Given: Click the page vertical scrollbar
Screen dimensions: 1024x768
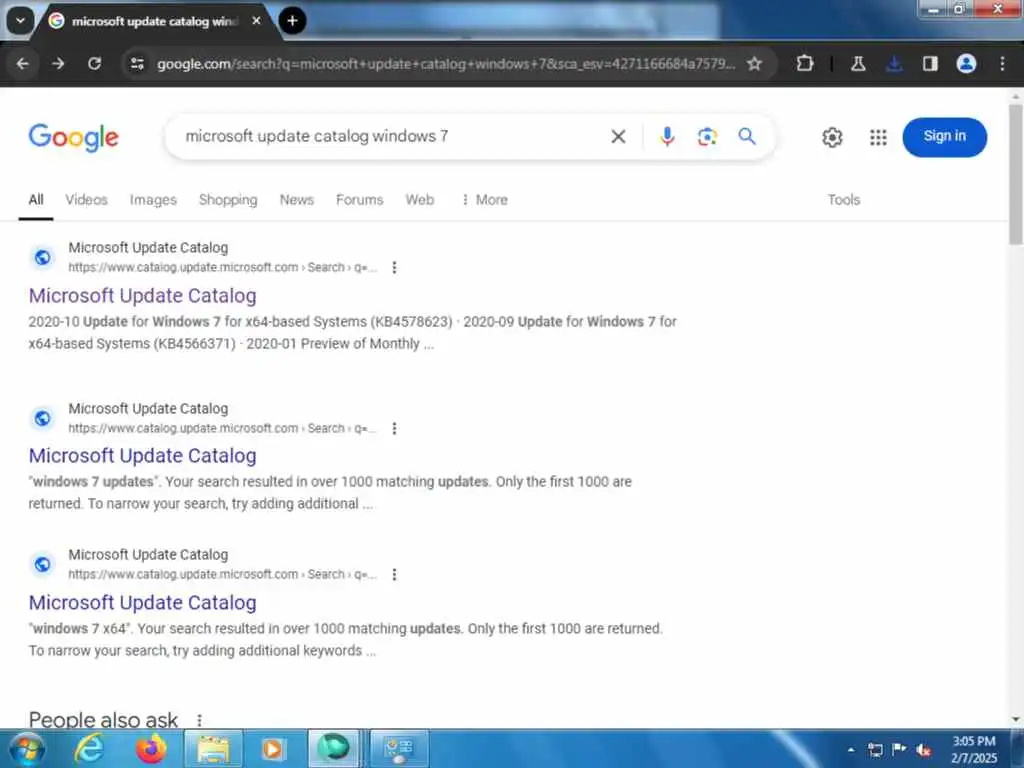Looking at the screenshot, I should point(1016,174).
